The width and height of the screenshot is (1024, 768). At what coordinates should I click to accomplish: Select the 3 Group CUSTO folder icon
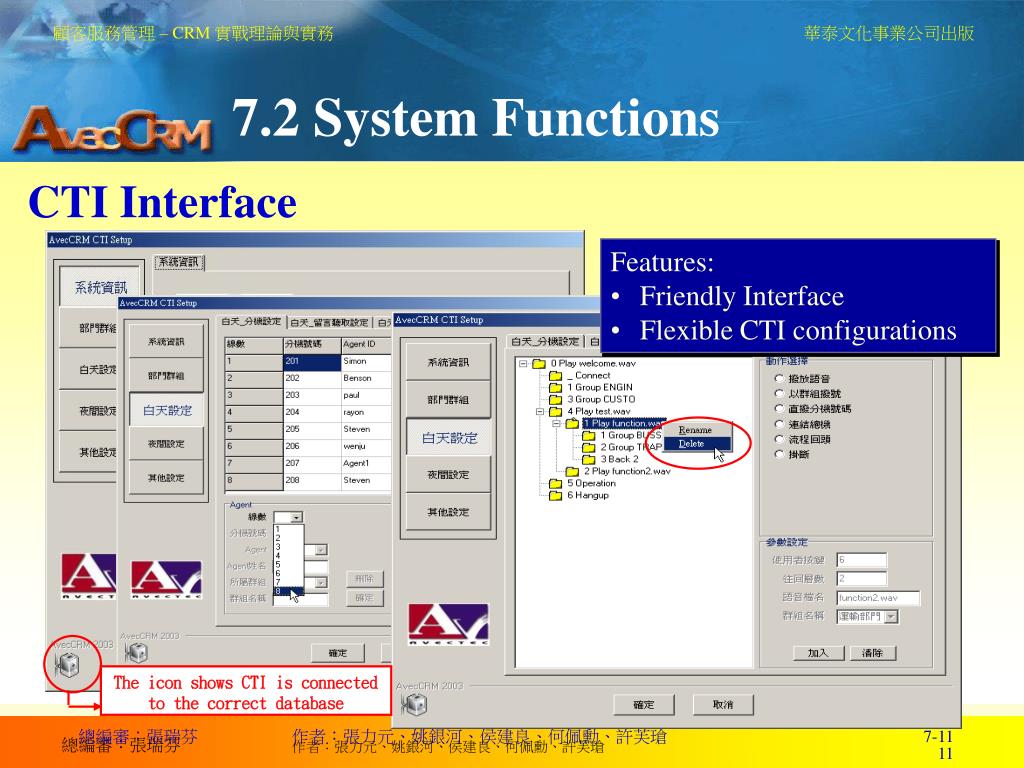point(555,400)
